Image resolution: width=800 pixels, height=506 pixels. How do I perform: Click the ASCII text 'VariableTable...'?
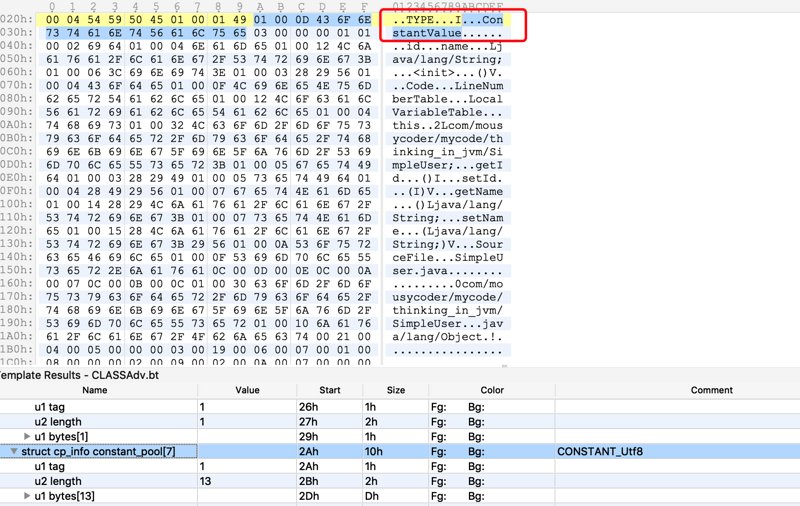click(447, 112)
